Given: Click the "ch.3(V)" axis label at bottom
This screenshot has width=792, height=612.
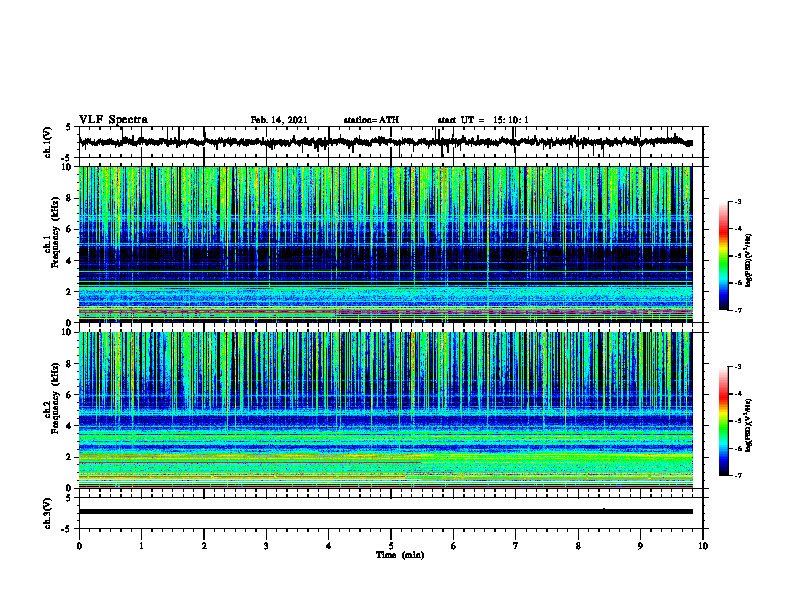Looking at the screenshot, I should click(x=48, y=513).
